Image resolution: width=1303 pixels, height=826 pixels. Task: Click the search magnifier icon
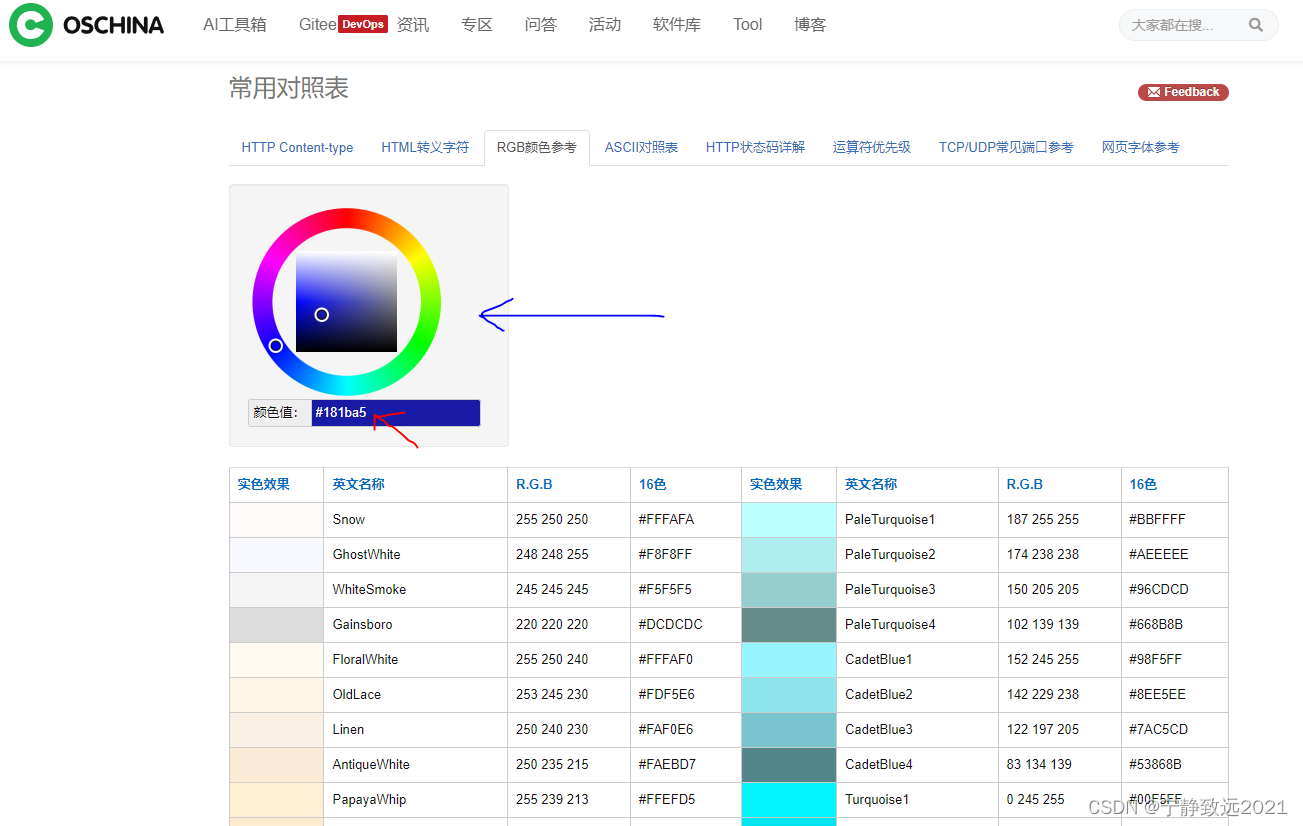(1256, 25)
